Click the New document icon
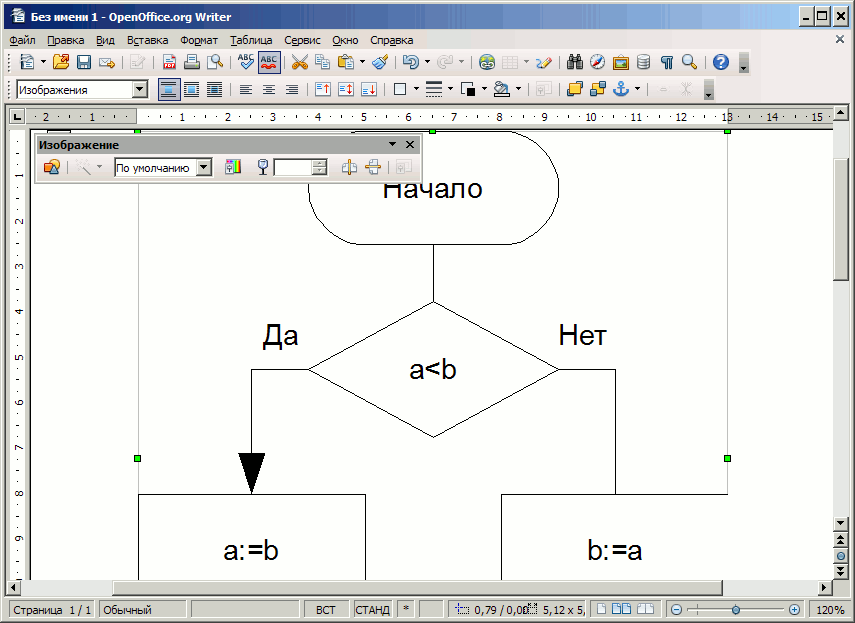 tap(27, 62)
